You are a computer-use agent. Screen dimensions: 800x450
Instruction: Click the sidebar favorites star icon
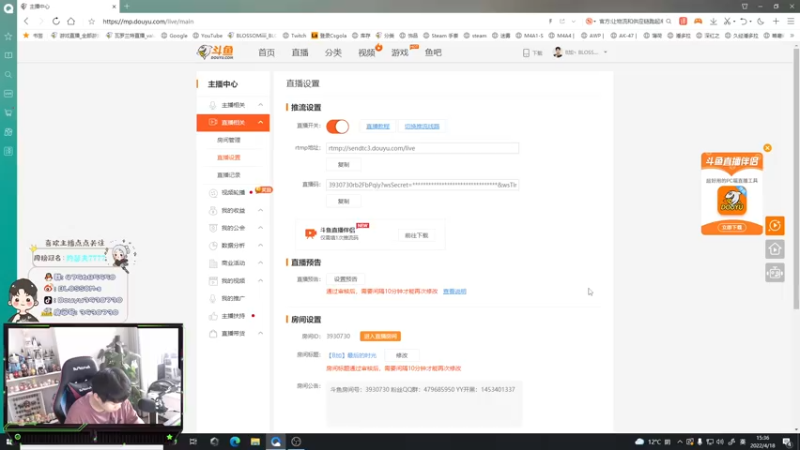coord(8,36)
